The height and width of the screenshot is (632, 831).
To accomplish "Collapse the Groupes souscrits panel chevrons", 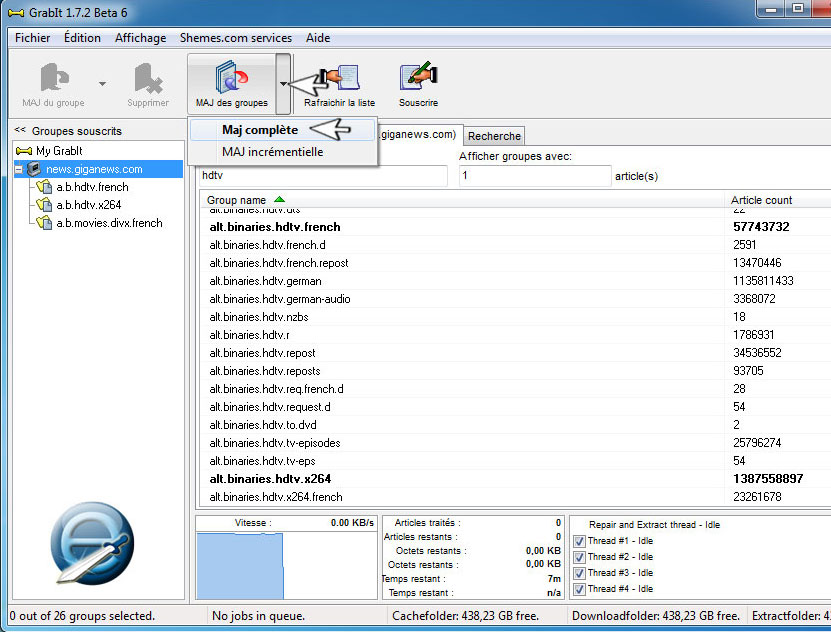I will click(x=20, y=129).
